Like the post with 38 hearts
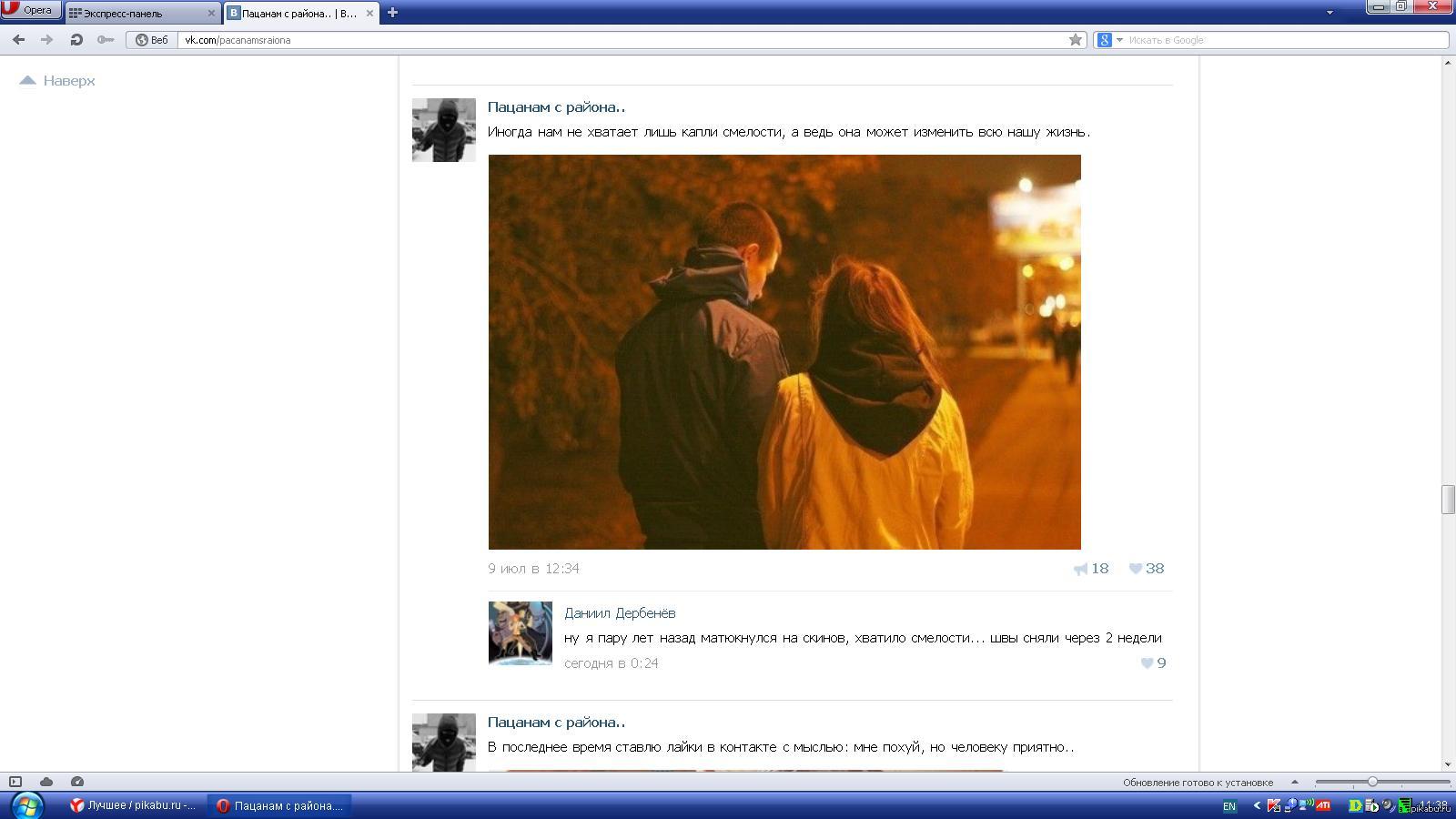The width and height of the screenshot is (1456, 819). coord(1147,568)
